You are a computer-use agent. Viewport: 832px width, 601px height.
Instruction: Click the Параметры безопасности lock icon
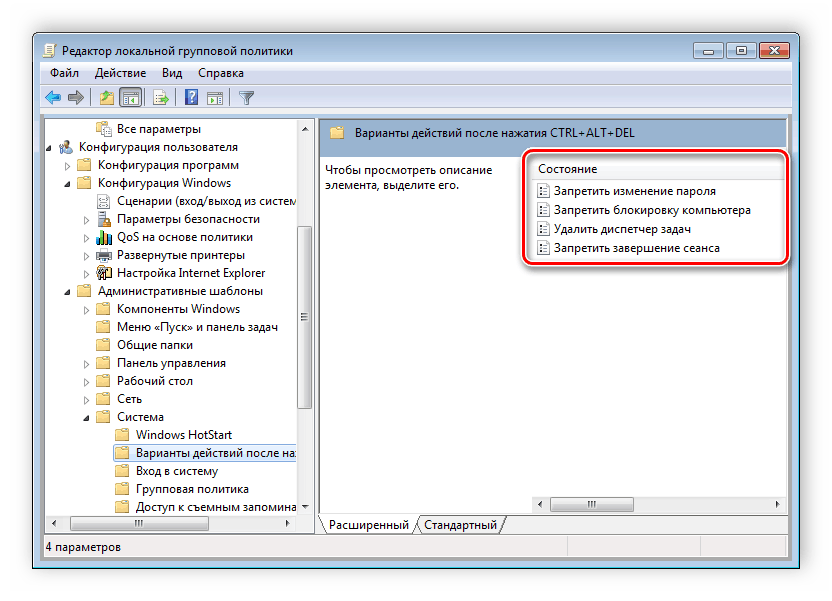[x=104, y=219]
